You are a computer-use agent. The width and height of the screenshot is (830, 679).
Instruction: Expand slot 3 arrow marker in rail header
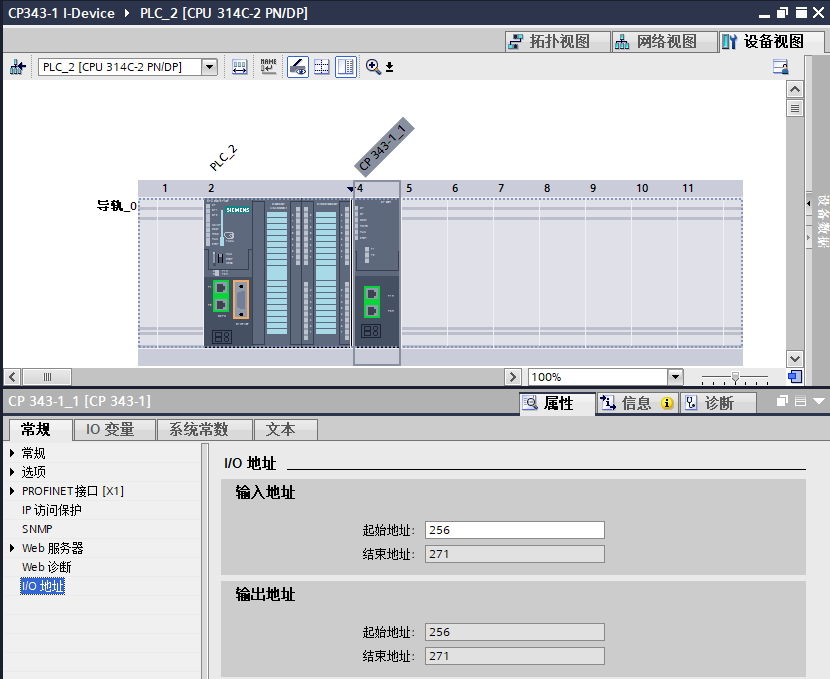pos(350,188)
